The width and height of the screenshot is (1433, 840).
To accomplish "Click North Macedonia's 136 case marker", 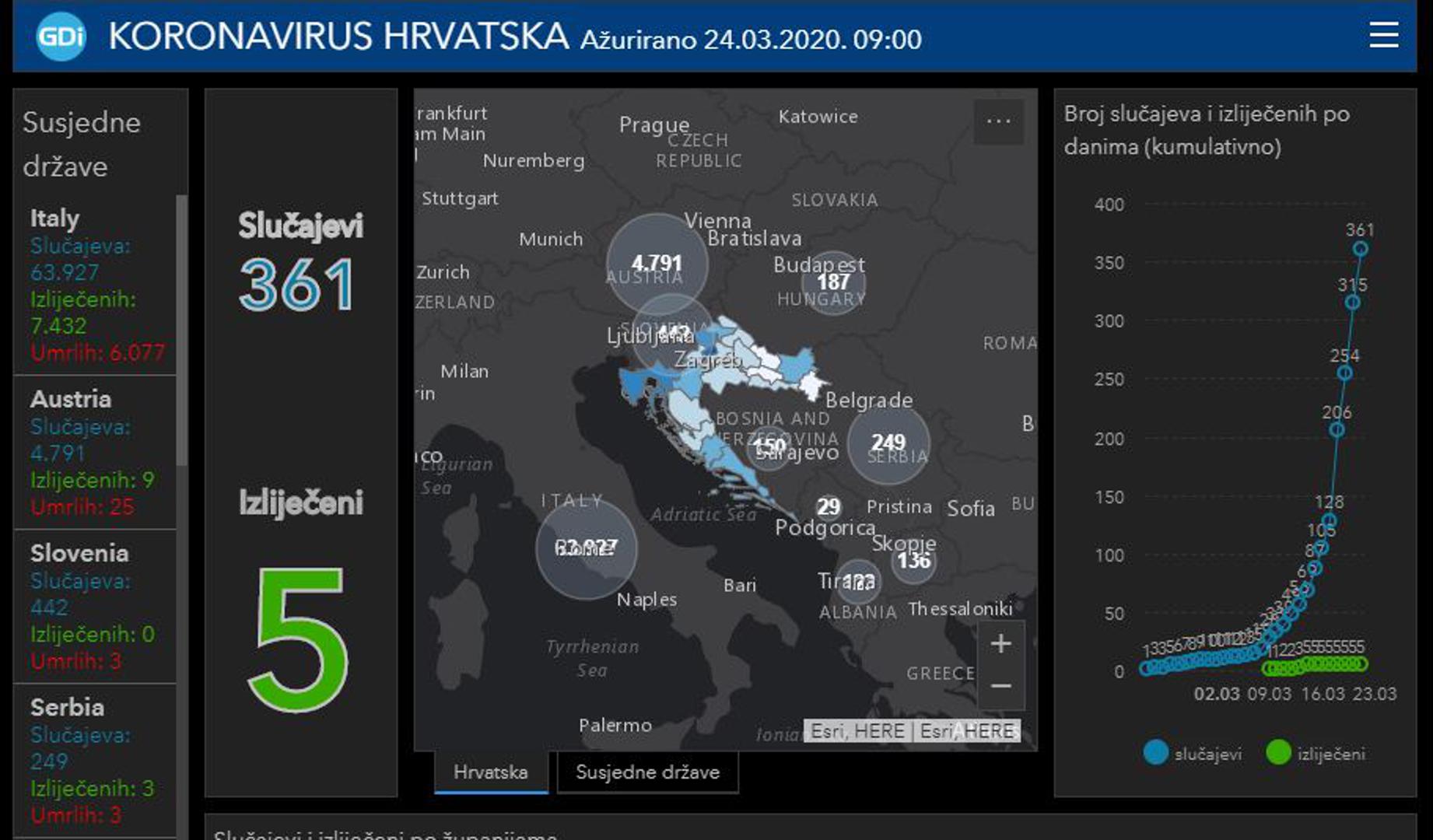I will [913, 561].
